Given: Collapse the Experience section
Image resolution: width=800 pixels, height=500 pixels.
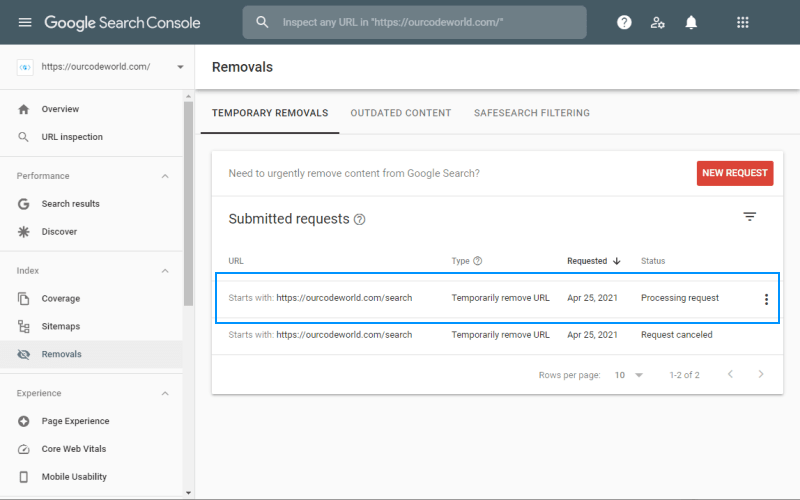Looking at the screenshot, I should pyautogui.click(x=166, y=393).
